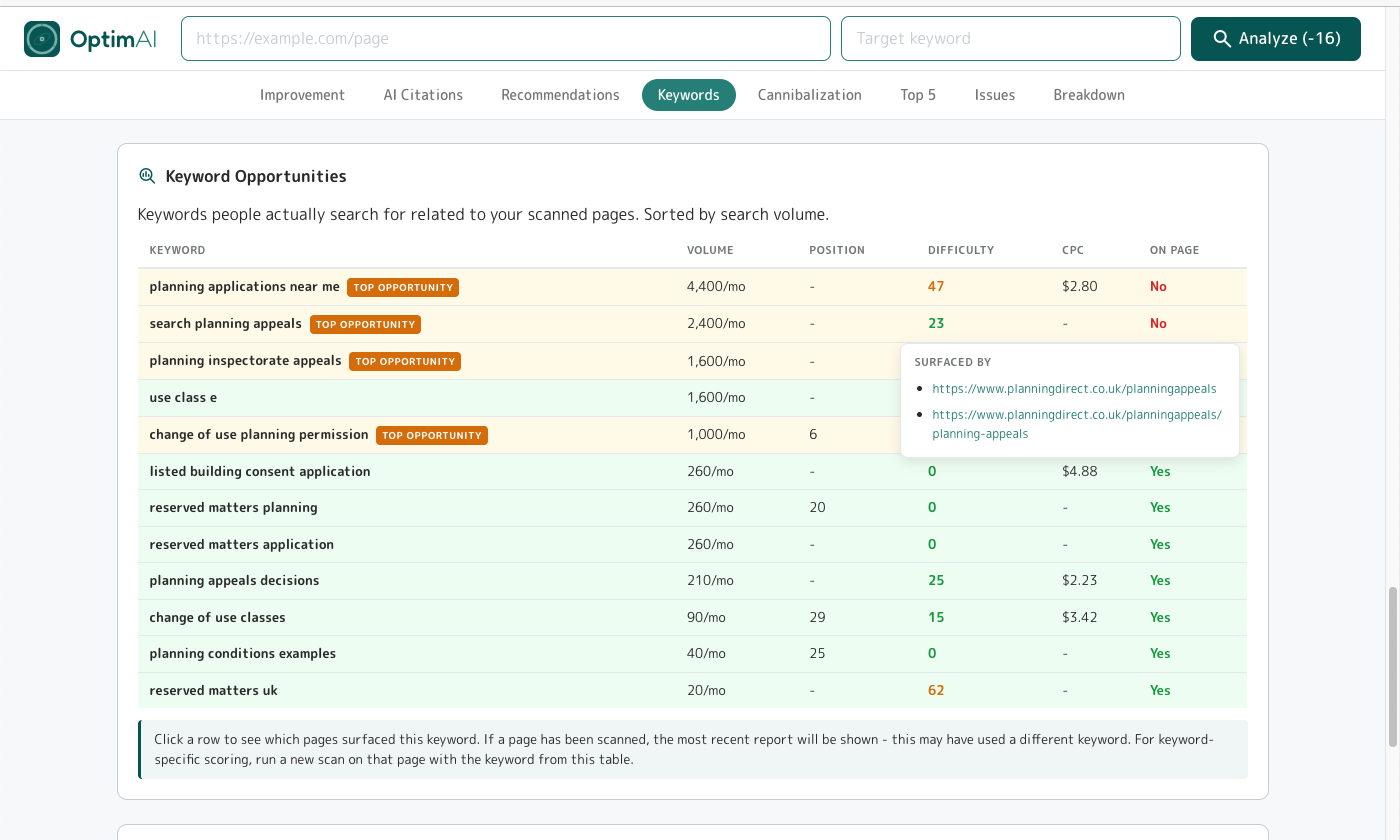Open the Recommendations tab
Viewport: 1400px width, 840px height.
click(x=560, y=95)
